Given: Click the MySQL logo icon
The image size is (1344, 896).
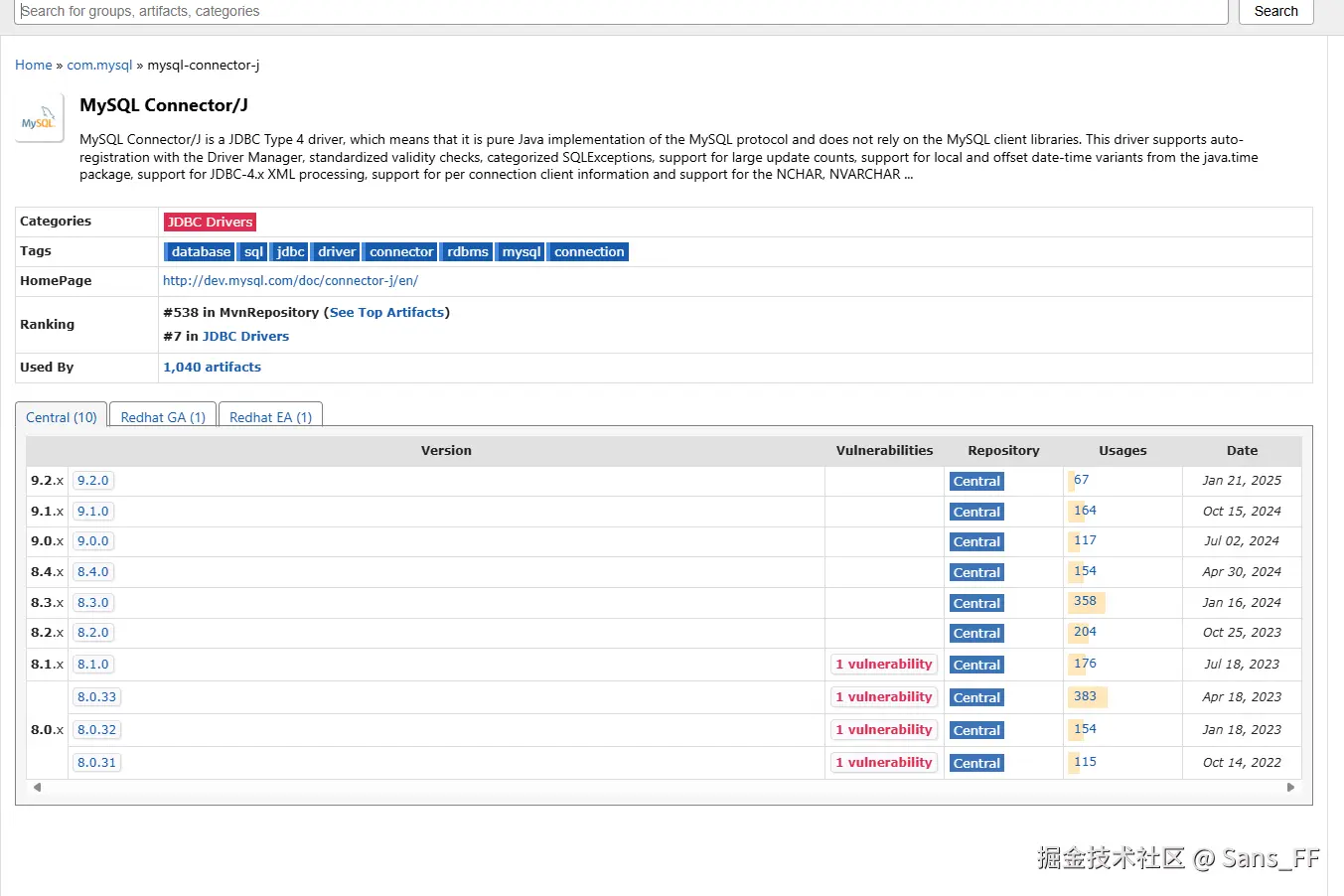Looking at the screenshot, I should (x=39, y=118).
